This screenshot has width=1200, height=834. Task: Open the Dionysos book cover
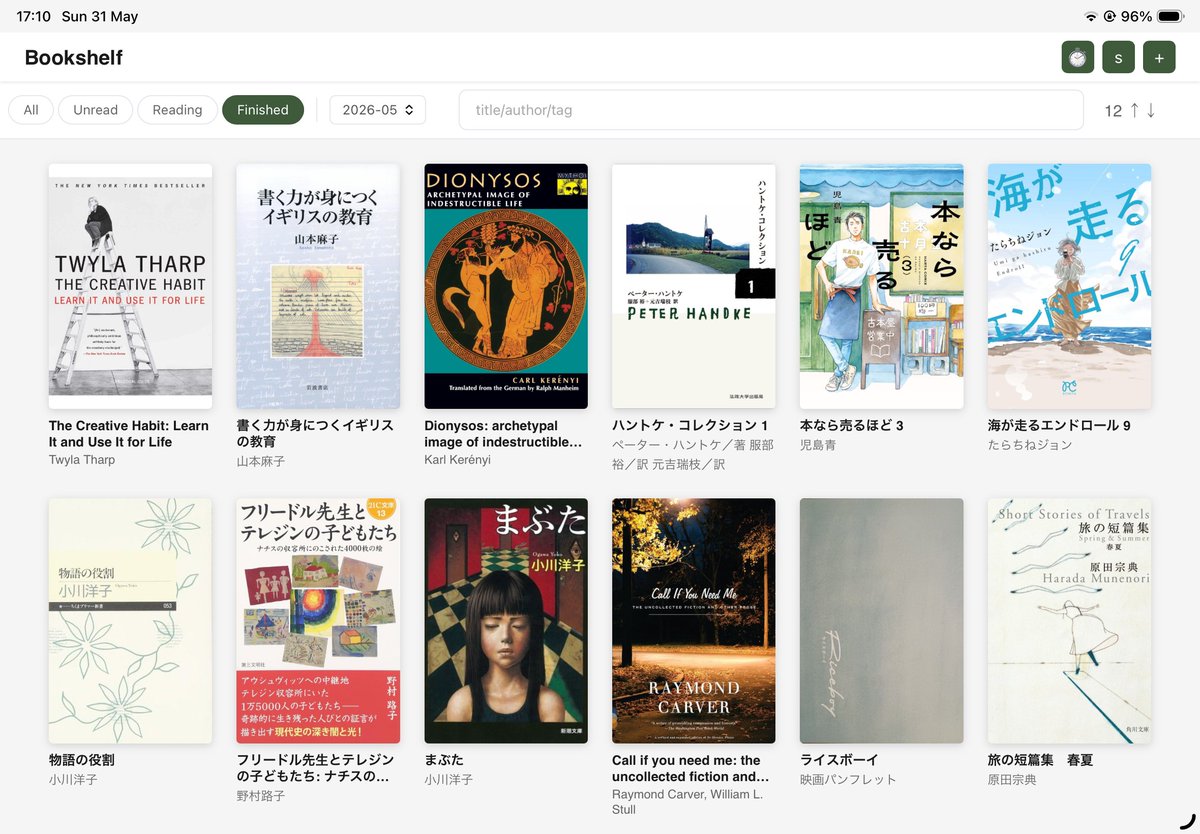(x=506, y=286)
